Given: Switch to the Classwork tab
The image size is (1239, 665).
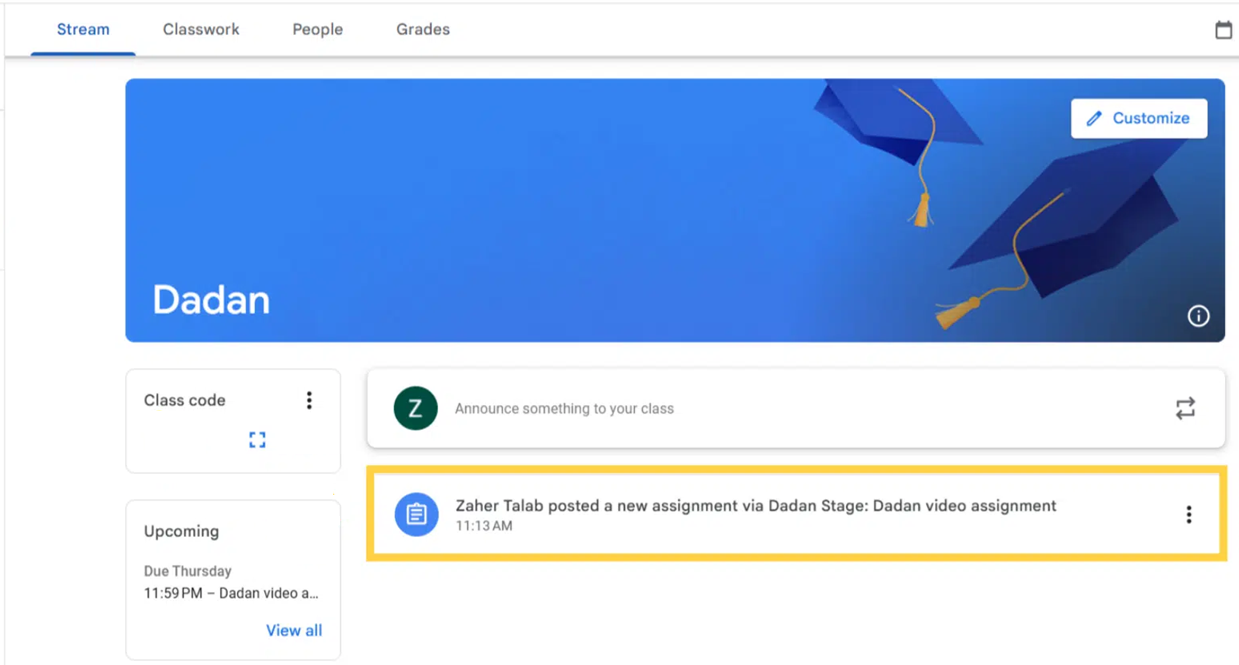Looking at the screenshot, I should tap(200, 29).
